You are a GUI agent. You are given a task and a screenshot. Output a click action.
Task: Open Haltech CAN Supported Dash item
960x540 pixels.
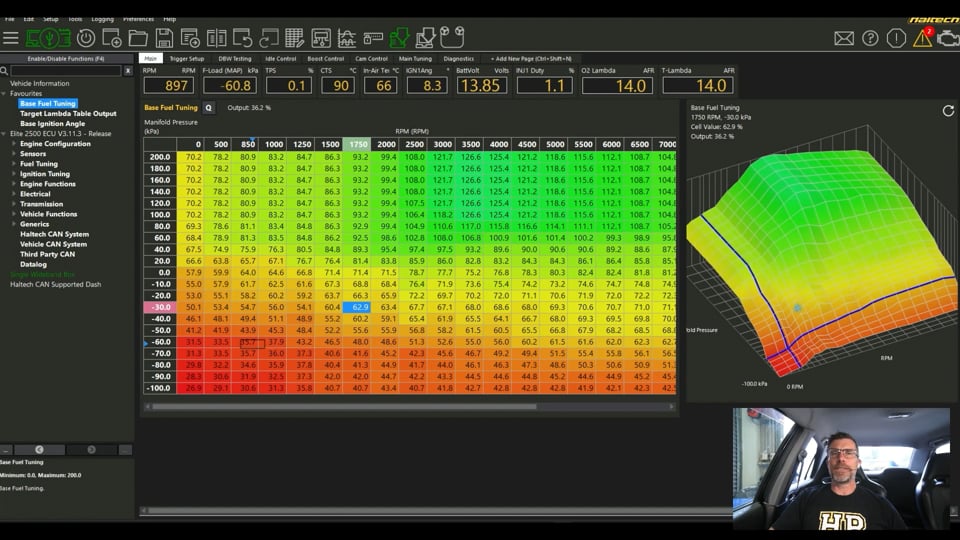click(56, 285)
